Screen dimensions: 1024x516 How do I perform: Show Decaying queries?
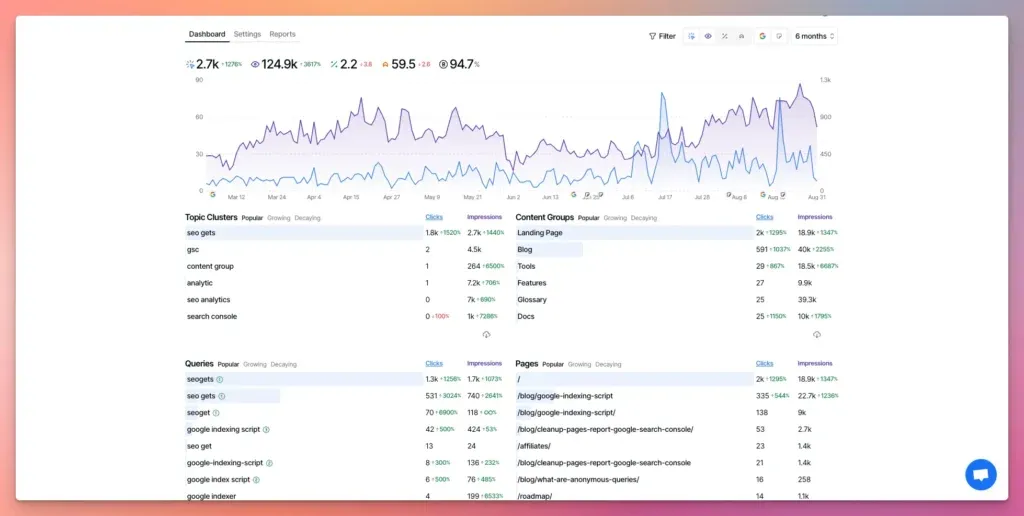(x=284, y=364)
